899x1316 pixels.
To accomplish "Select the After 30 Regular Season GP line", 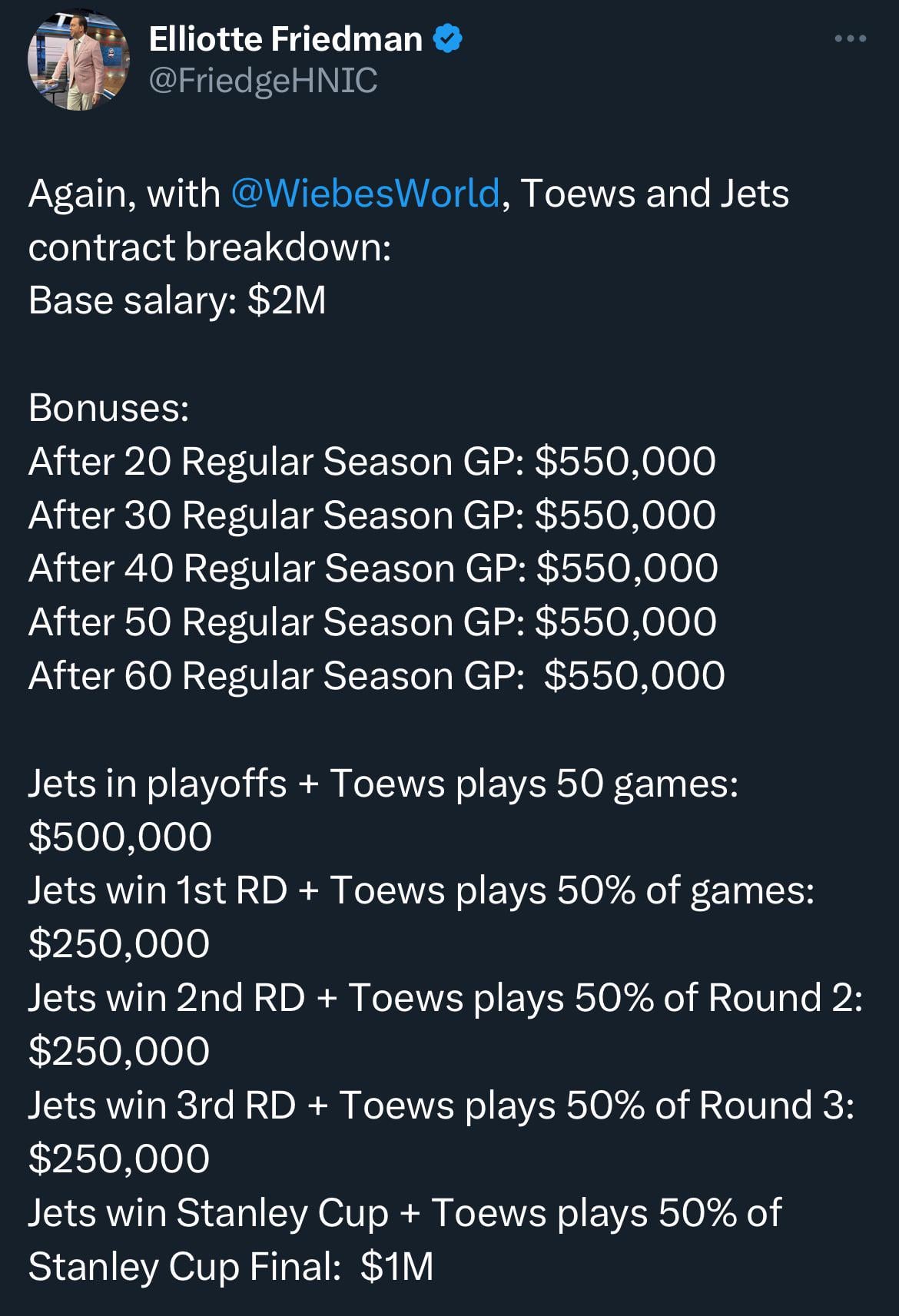I will pos(372,515).
